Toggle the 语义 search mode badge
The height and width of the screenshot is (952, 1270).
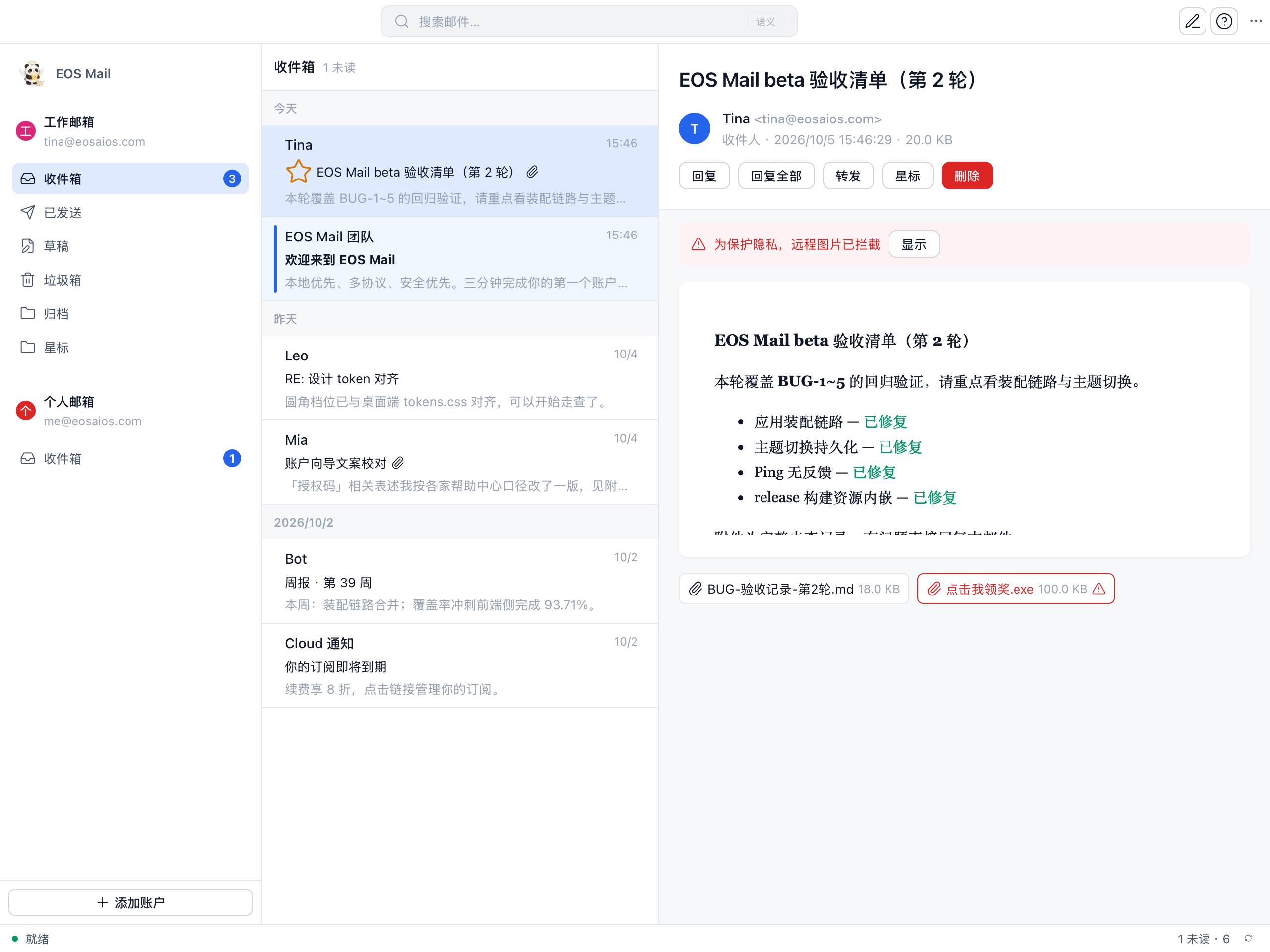(765, 22)
